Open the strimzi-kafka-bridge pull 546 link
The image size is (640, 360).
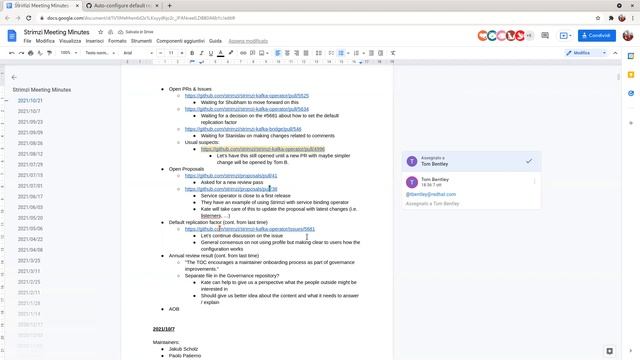(x=243, y=129)
